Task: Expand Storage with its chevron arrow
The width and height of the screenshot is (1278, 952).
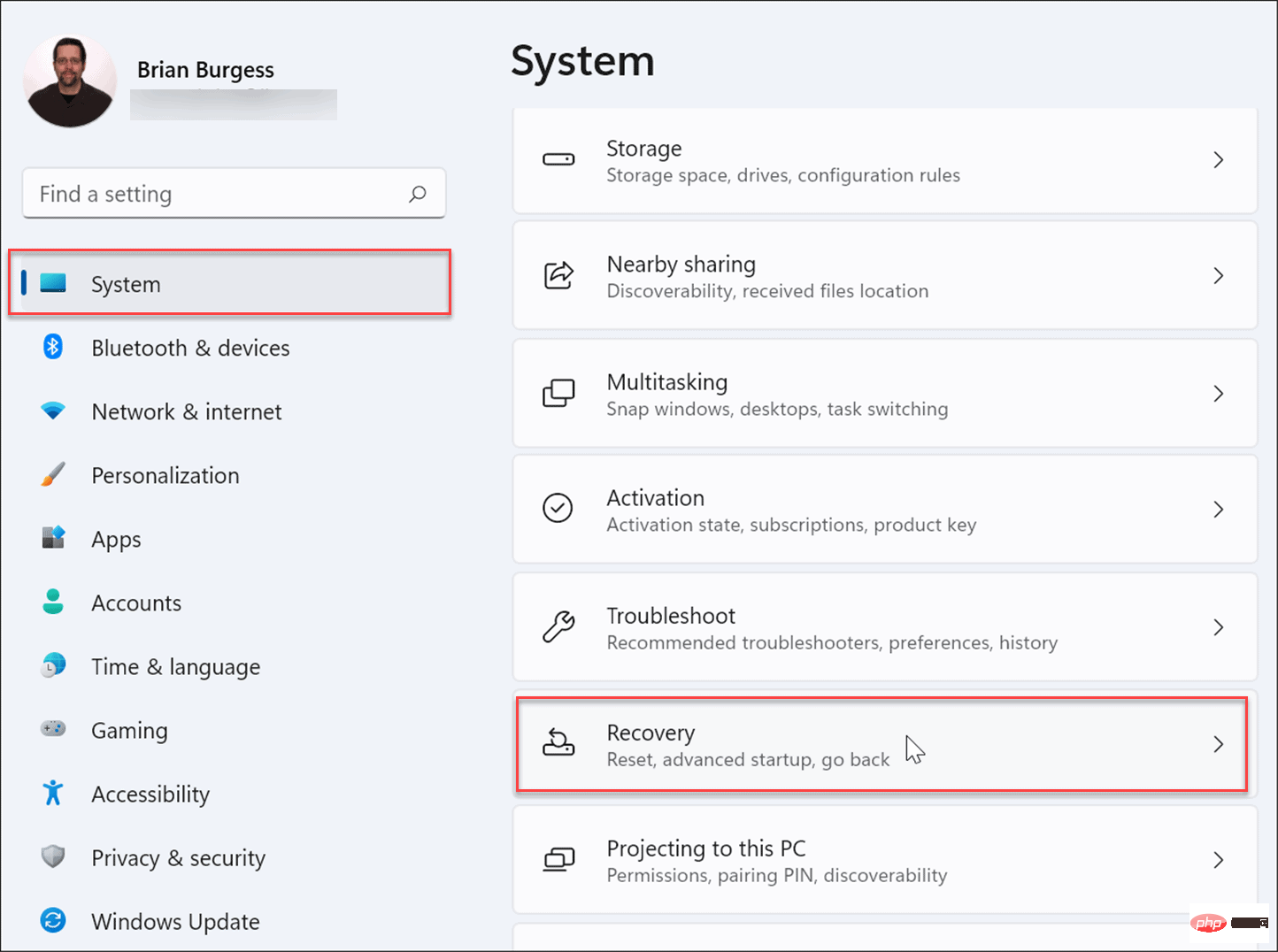Action: (1219, 160)
